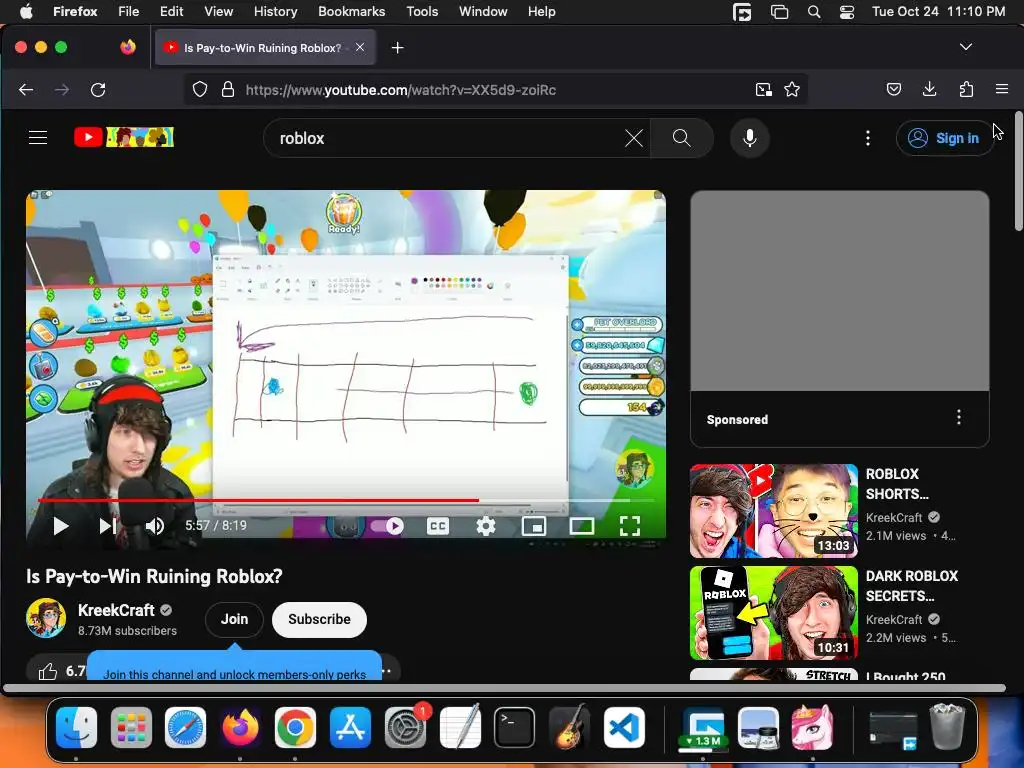Submit search with magnifier button

click(x=681, y=138)
